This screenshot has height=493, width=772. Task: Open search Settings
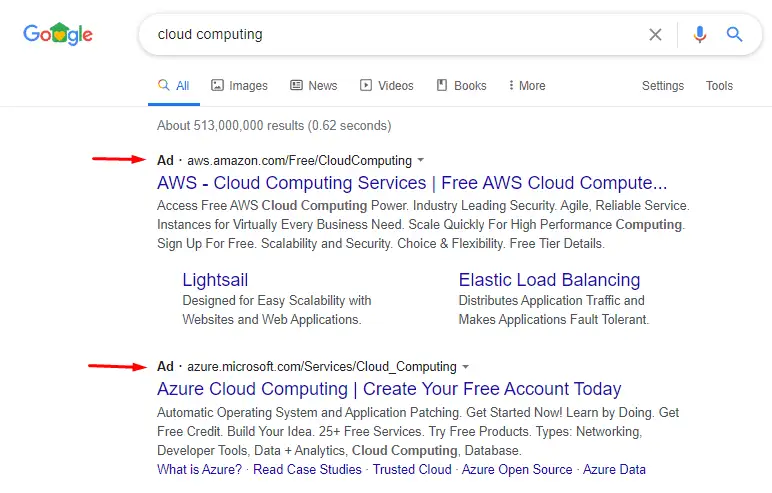(663, 86)
